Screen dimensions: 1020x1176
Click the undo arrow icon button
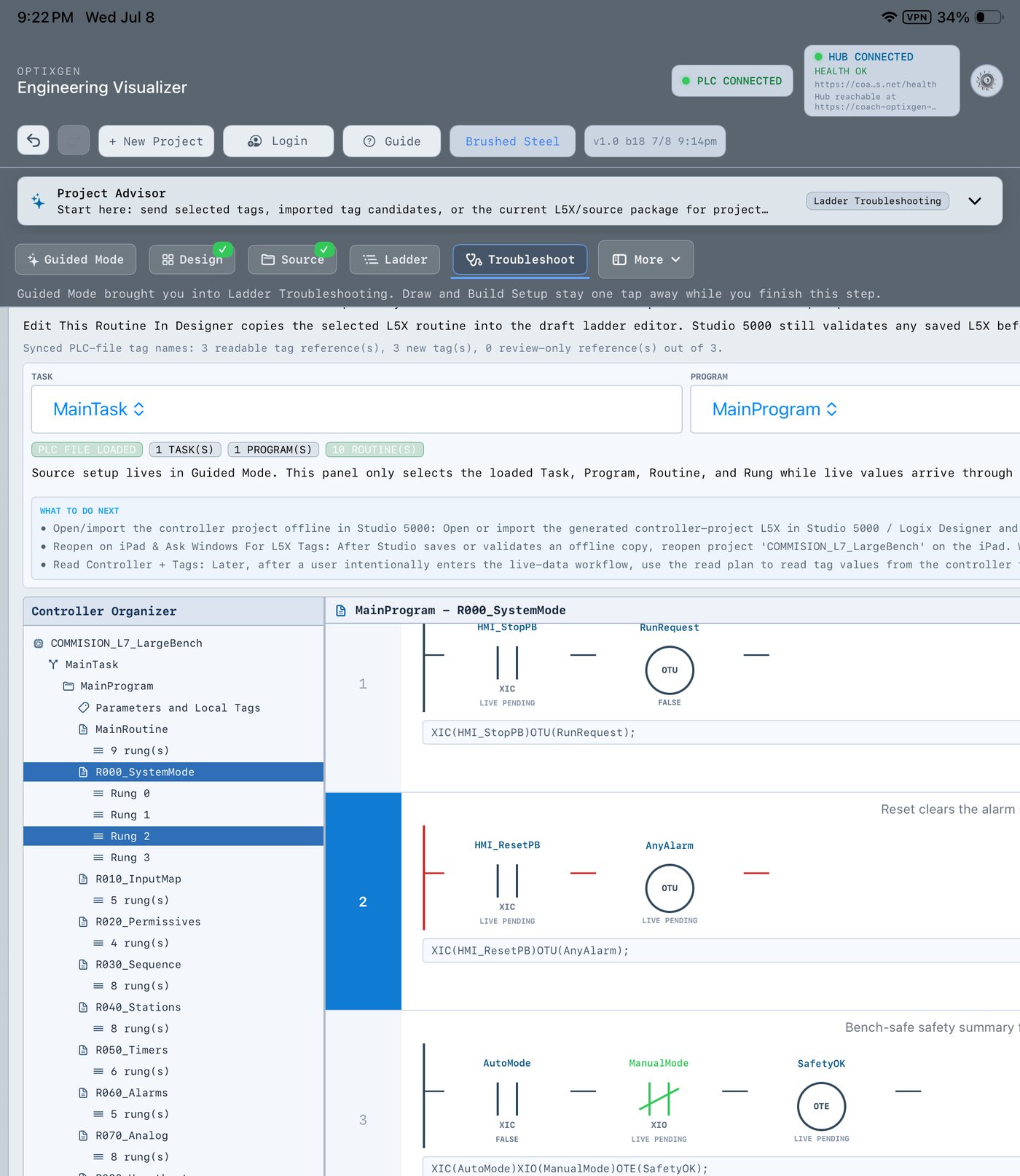pos(34,141)
